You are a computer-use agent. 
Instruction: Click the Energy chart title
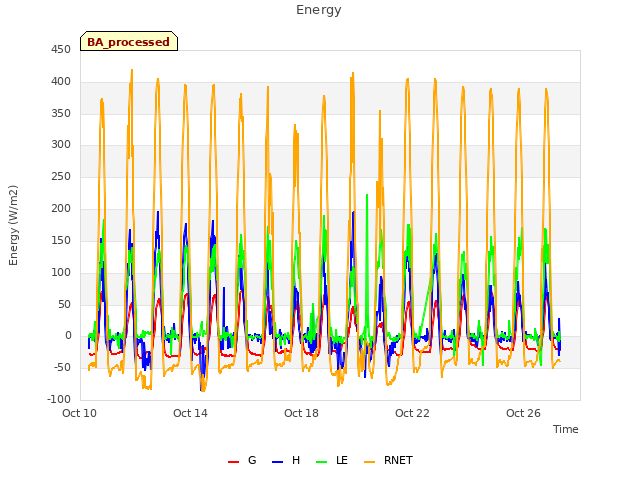pyautogui.click(x=319, y=10)
